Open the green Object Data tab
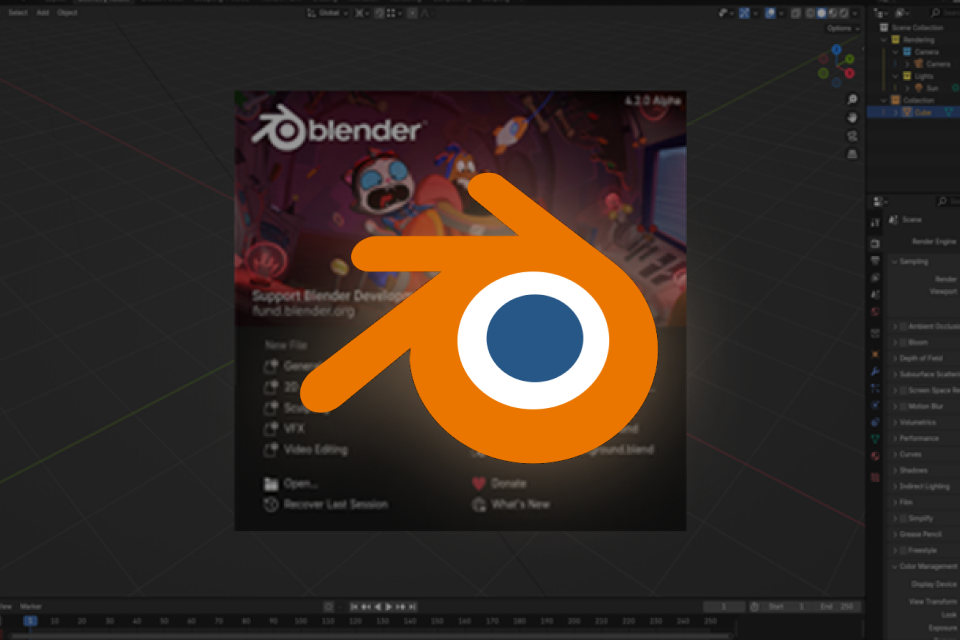Screen dimensions: 960x640 coord(876,439)
